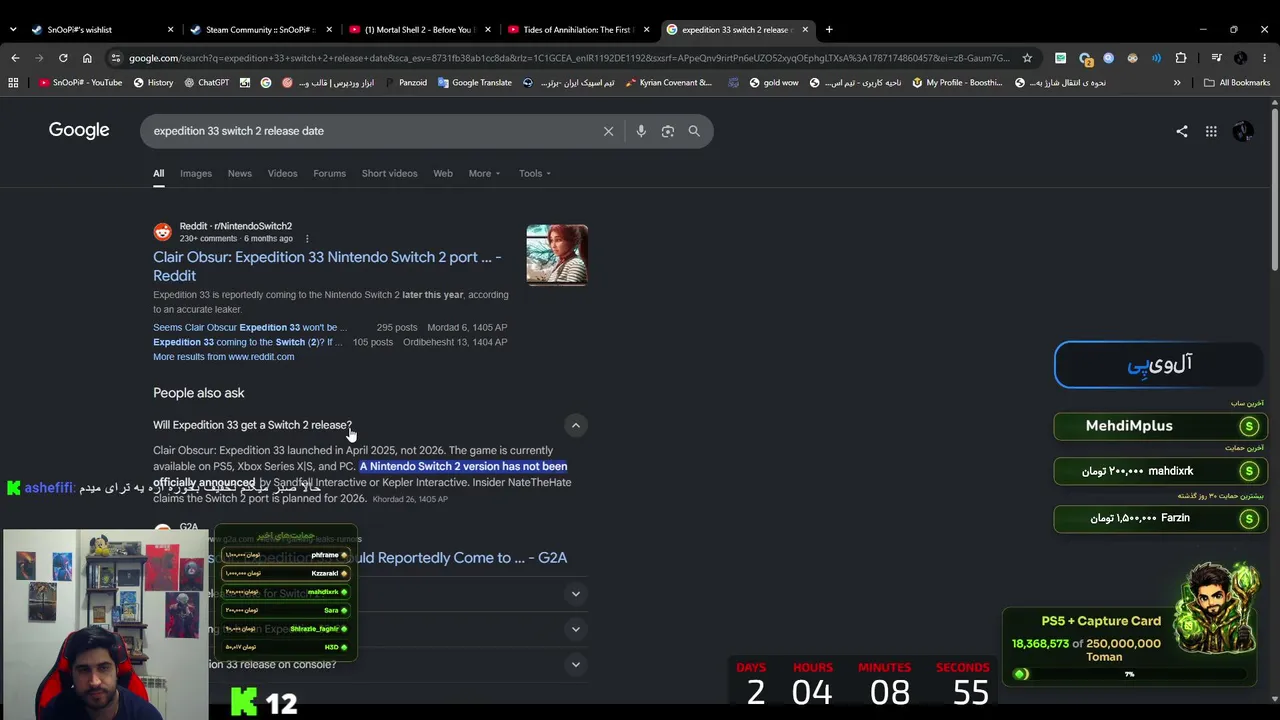
Task: Select the Videos search tab
Action: [282, 173]
